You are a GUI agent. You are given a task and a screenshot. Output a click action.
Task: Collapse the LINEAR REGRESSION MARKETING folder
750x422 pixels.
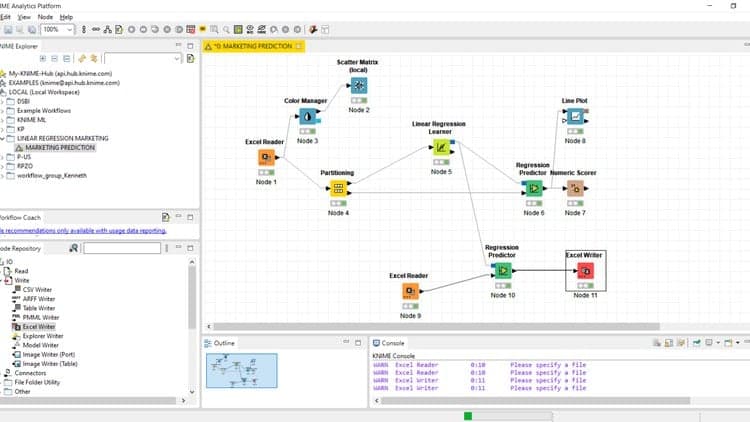click(x=2, y=138)
